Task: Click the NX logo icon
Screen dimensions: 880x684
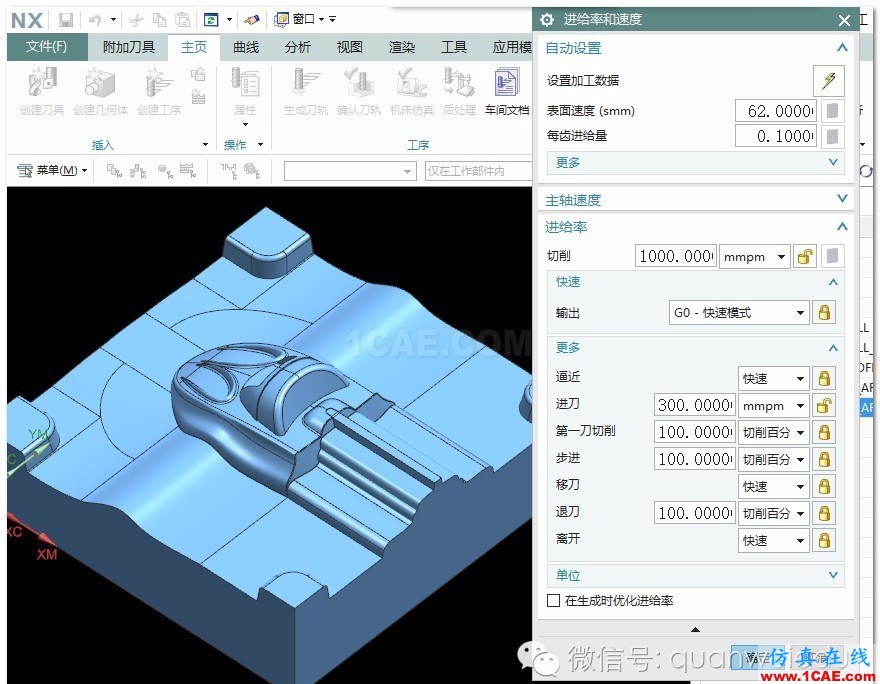Action: point(27,20)
